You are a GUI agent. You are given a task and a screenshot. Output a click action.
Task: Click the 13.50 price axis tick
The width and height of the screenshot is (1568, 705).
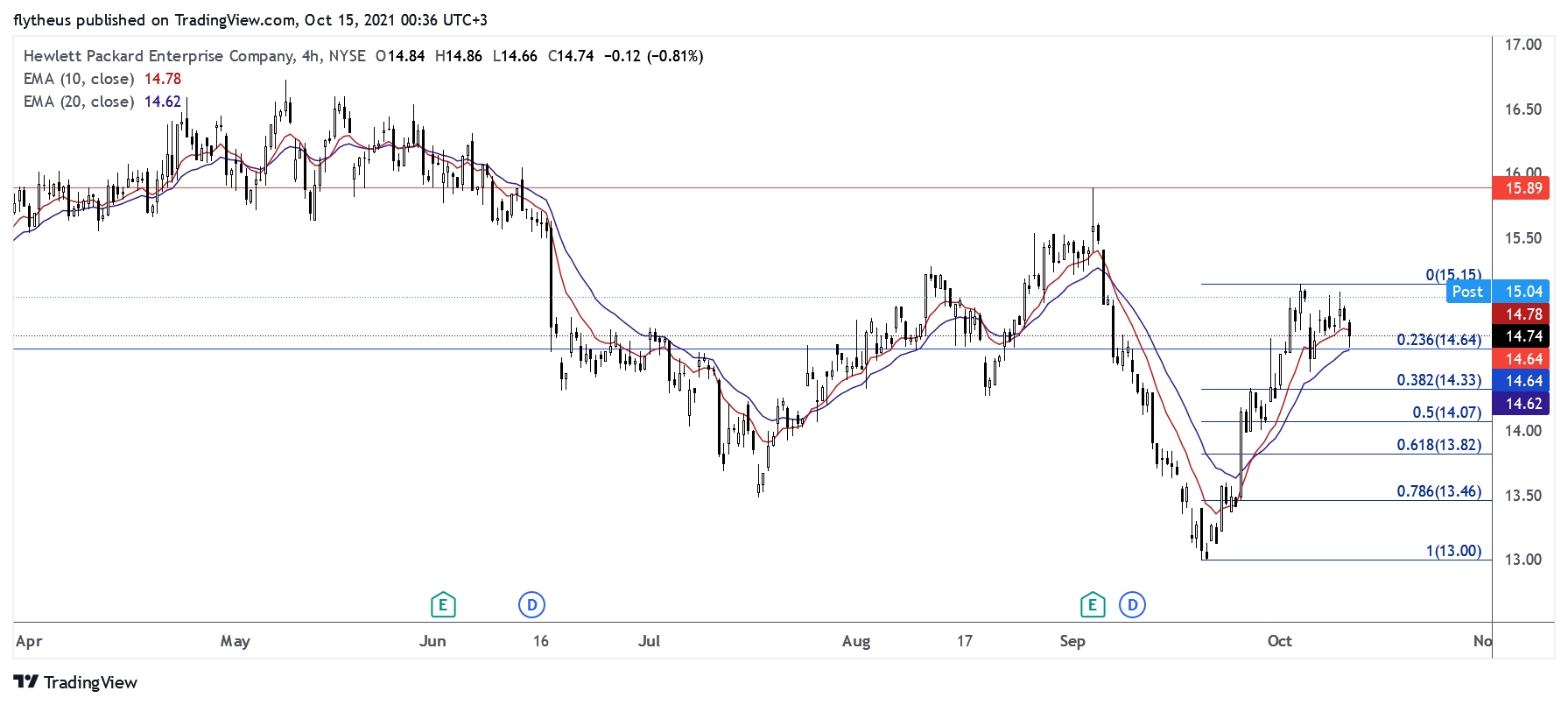tap(1523, 496)
